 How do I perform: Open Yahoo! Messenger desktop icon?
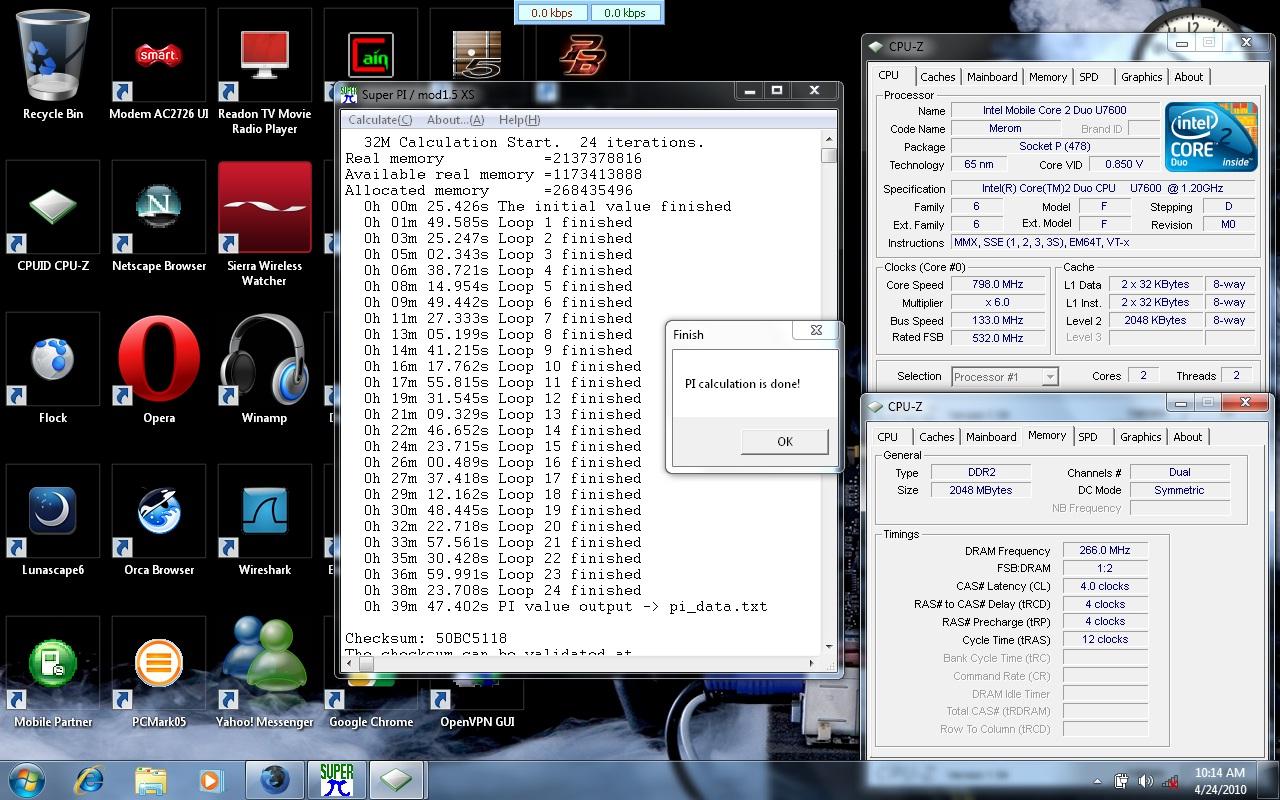click(x=265, y=673)
